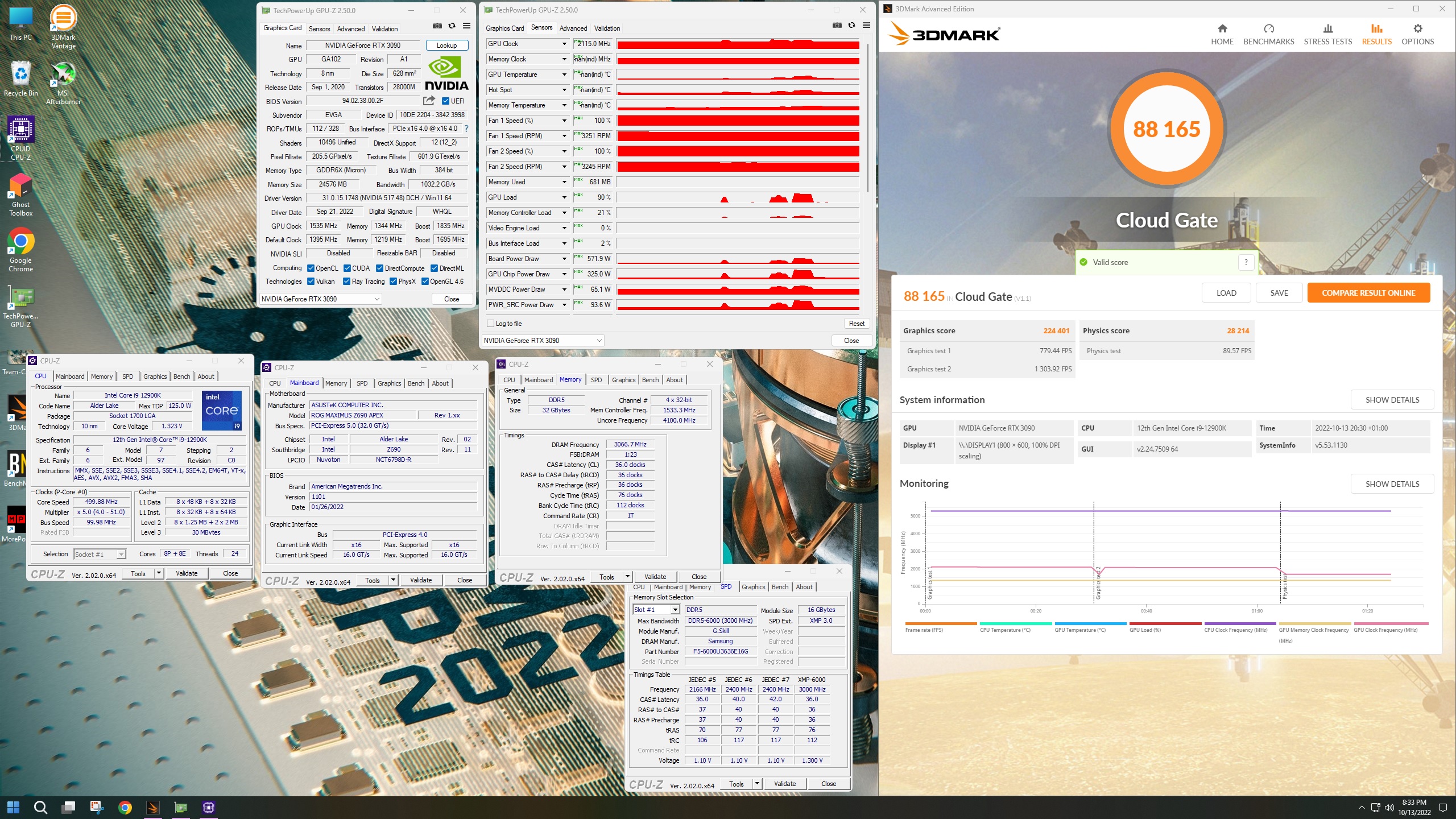Viewport: 1456px width, 819px height.
Task: Switch to Advanced tab in GPU-Z Graphics Card window
Action: pyautogui.click(x=351, y=29)
